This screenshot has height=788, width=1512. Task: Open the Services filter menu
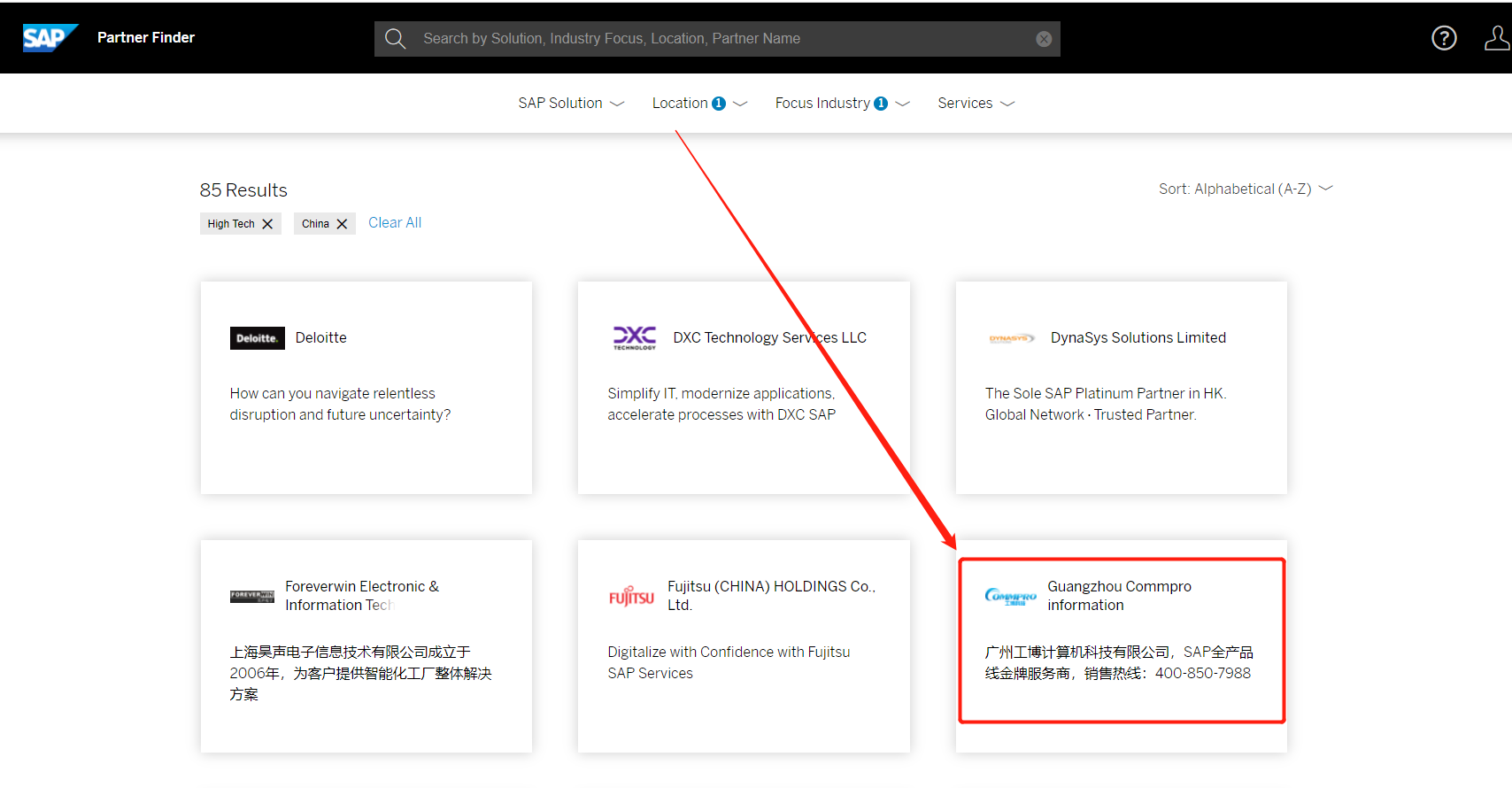click(976, 104)
